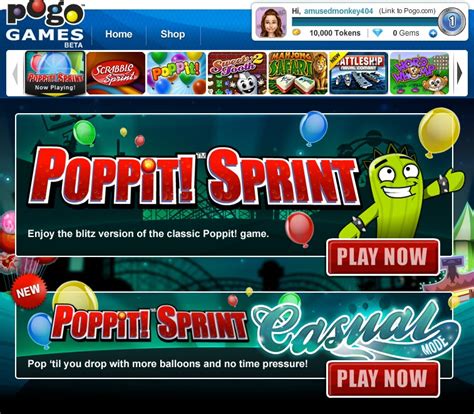Launch Sweet Tooth 2 from the carousel
474x414 pixels.
click(237, 73)
